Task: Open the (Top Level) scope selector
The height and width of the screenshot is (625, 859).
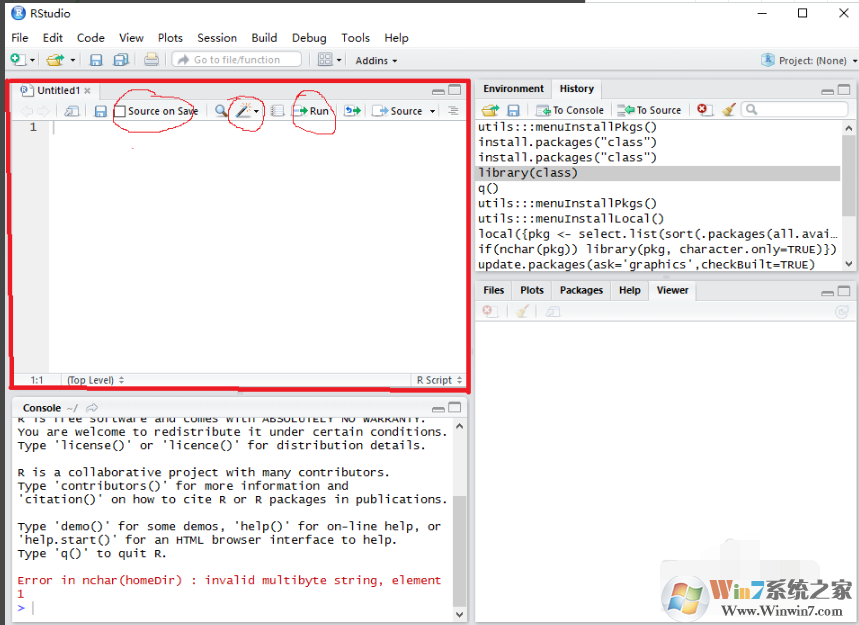Action: 95,380
